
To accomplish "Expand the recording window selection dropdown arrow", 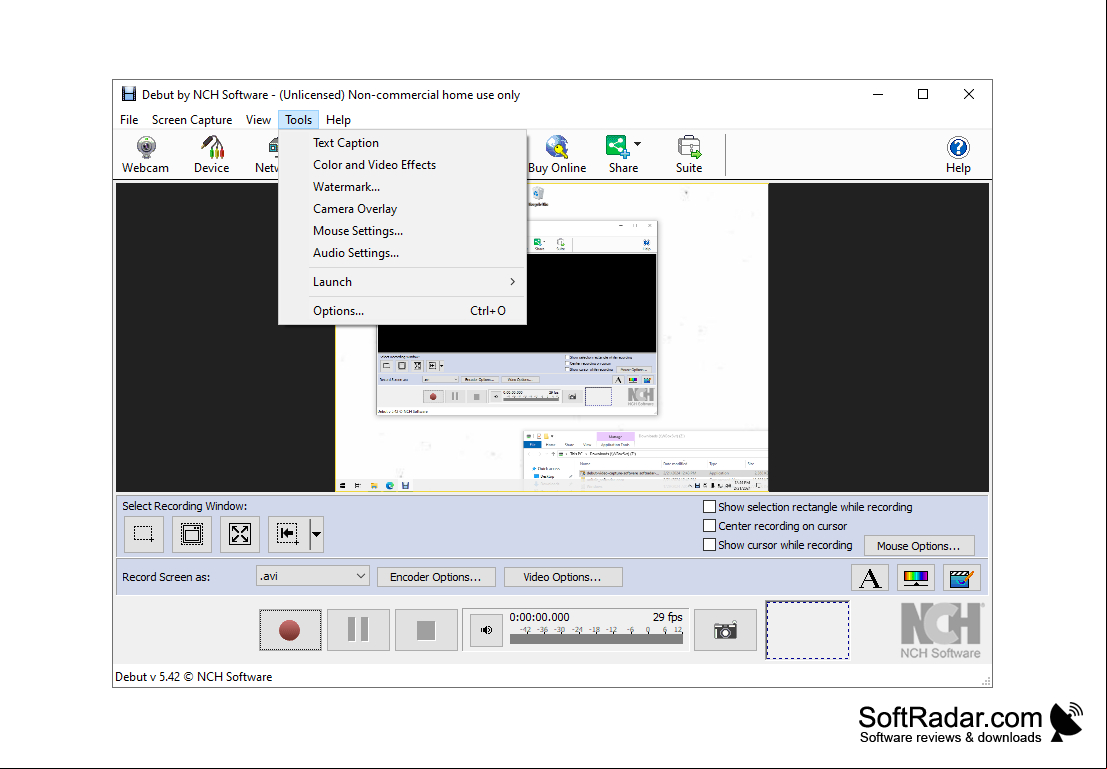I will pos(316,534).
